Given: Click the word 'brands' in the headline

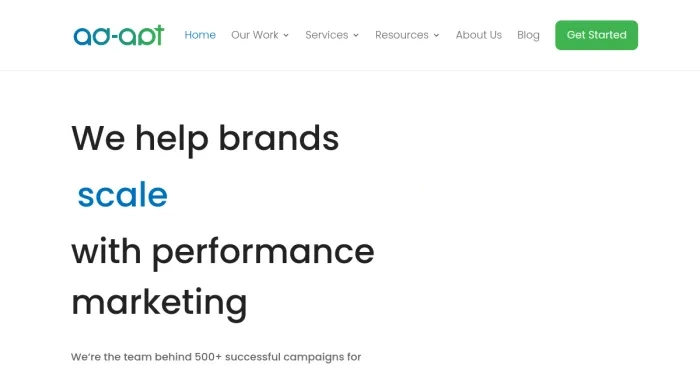Looking at the screenshot, I should tap(279, 138).
